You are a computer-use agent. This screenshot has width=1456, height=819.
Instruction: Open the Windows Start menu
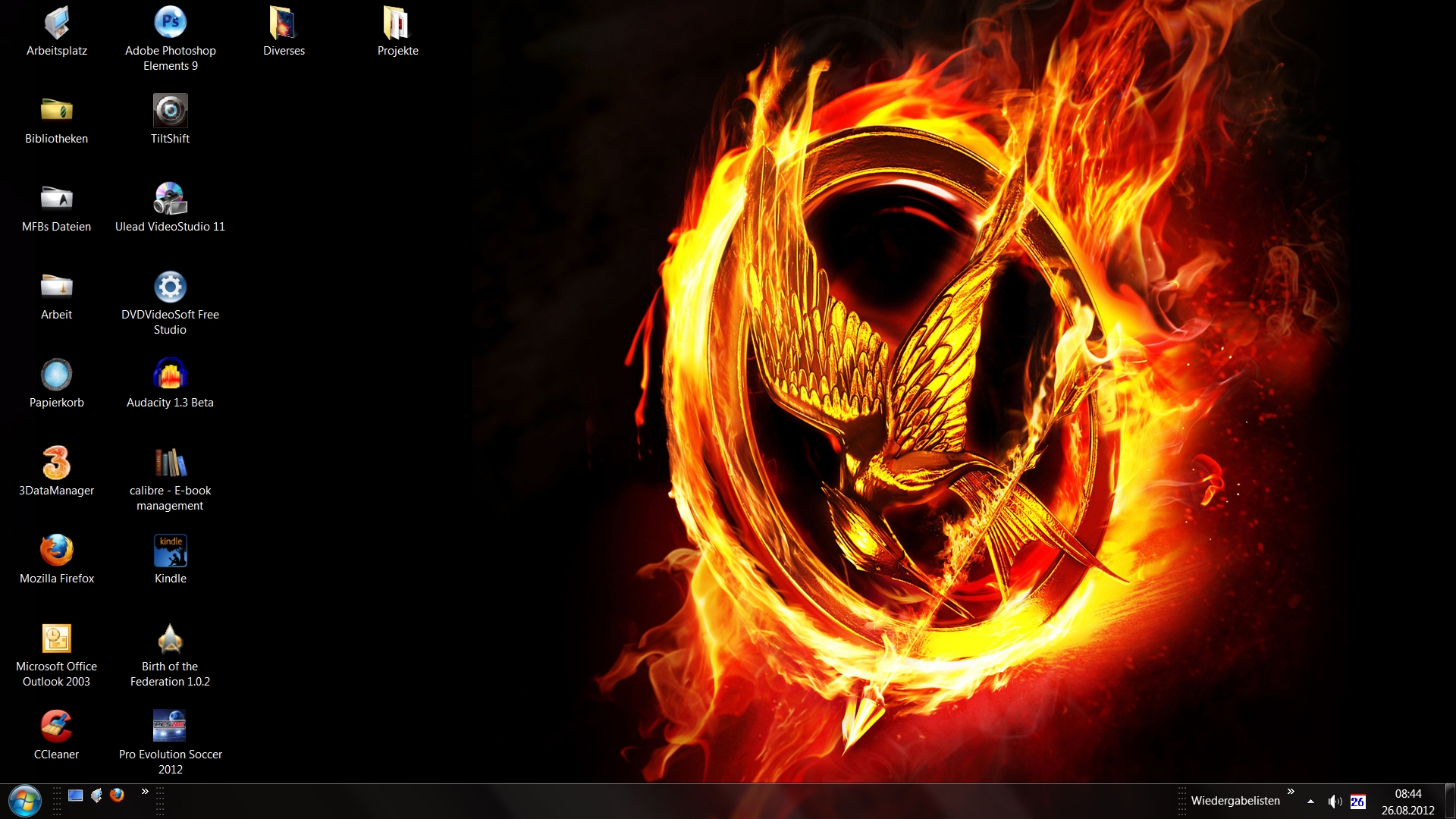(x=24, y=802)
